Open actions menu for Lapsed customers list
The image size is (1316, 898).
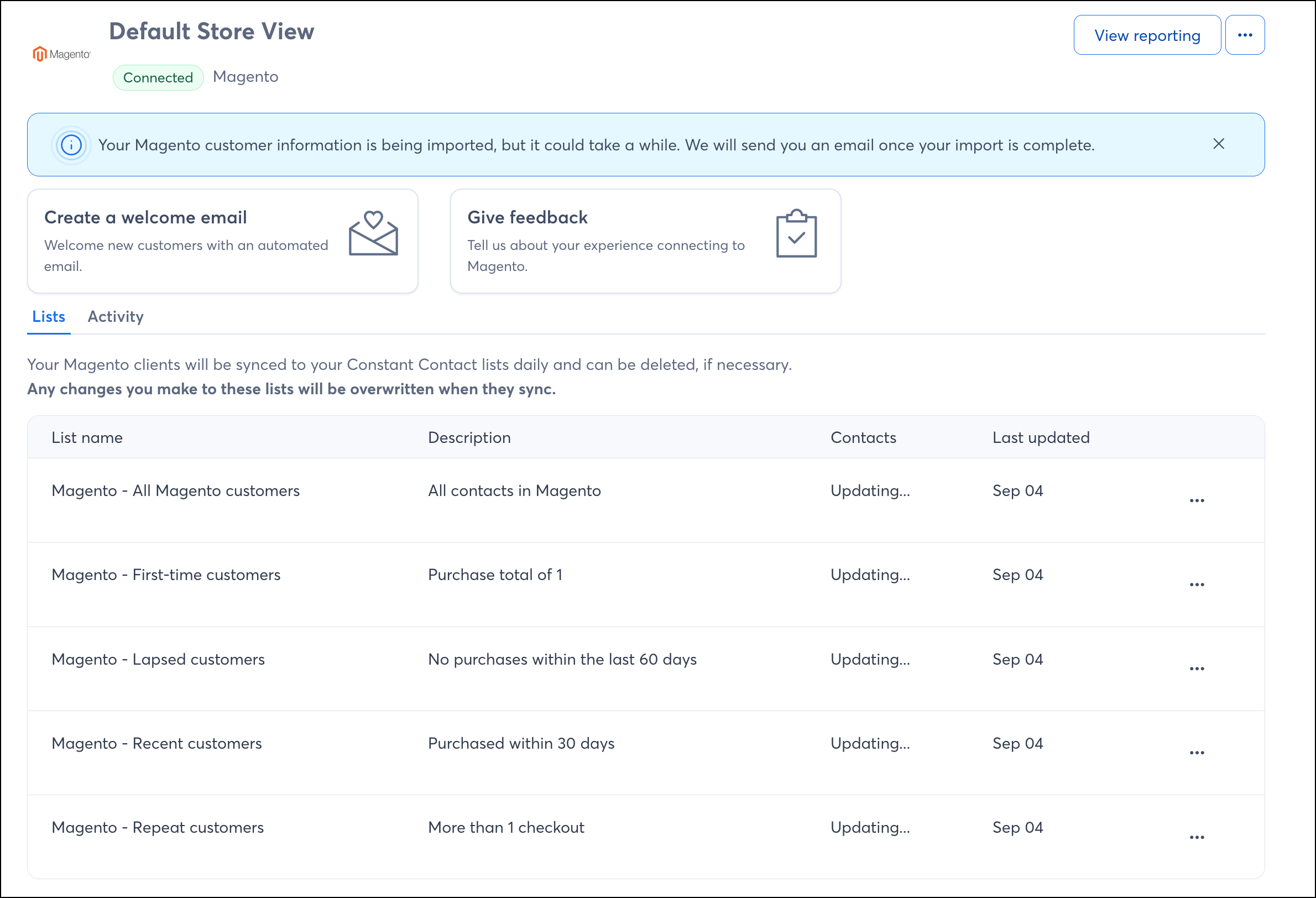coord(1197,669)
